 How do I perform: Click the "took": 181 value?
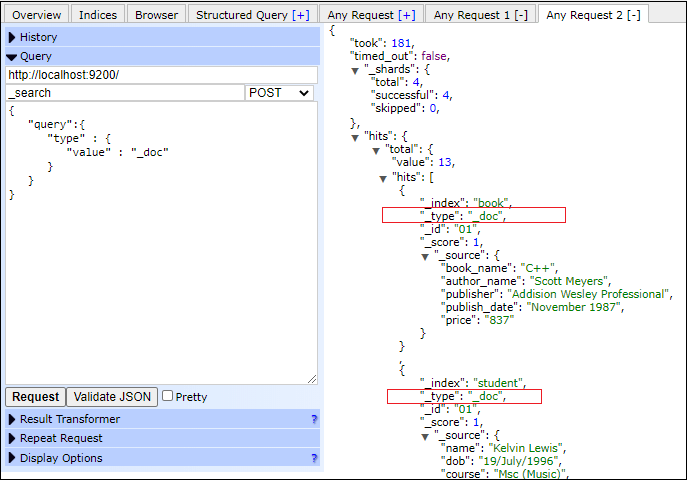(401, 43)
